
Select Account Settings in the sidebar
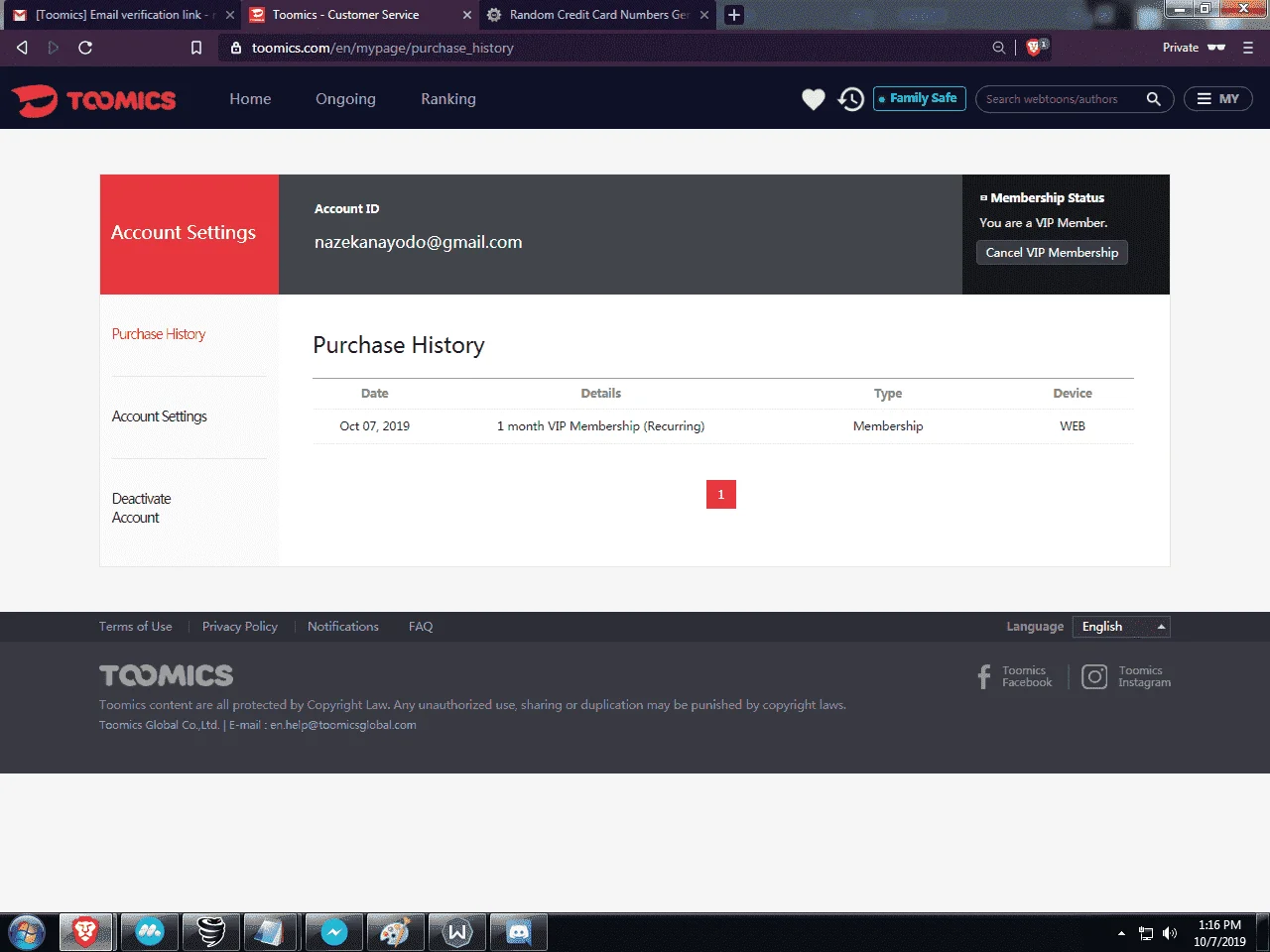(x=160, y=416)
